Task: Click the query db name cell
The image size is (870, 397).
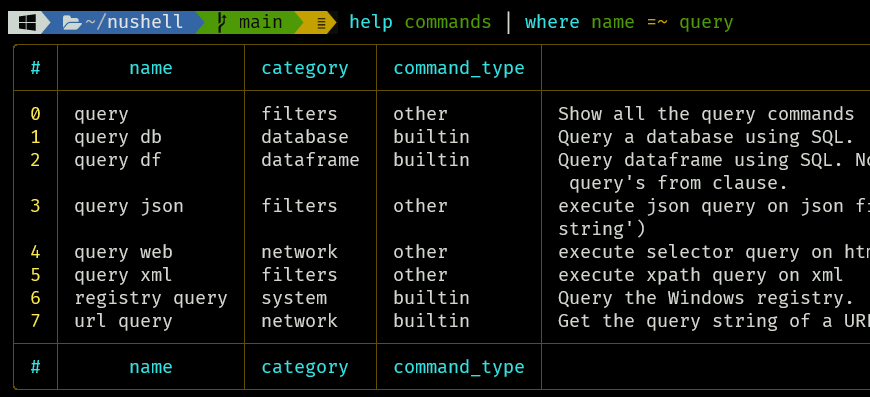Action: 118,138
